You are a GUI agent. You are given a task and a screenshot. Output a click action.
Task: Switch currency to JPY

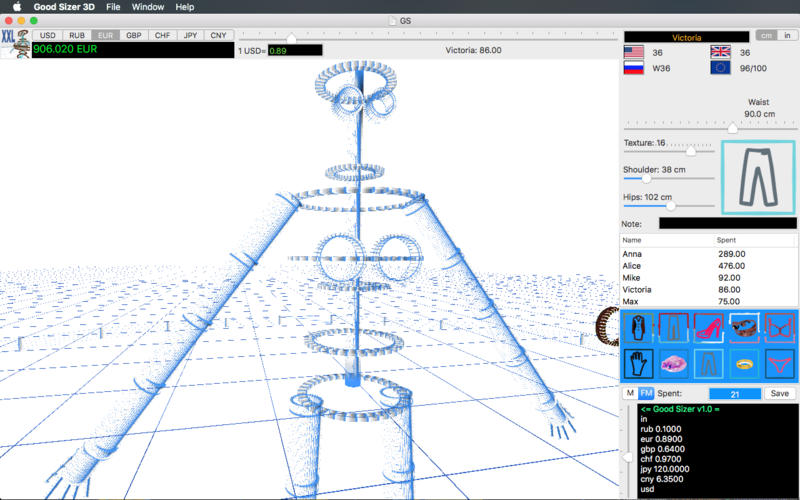190,35
